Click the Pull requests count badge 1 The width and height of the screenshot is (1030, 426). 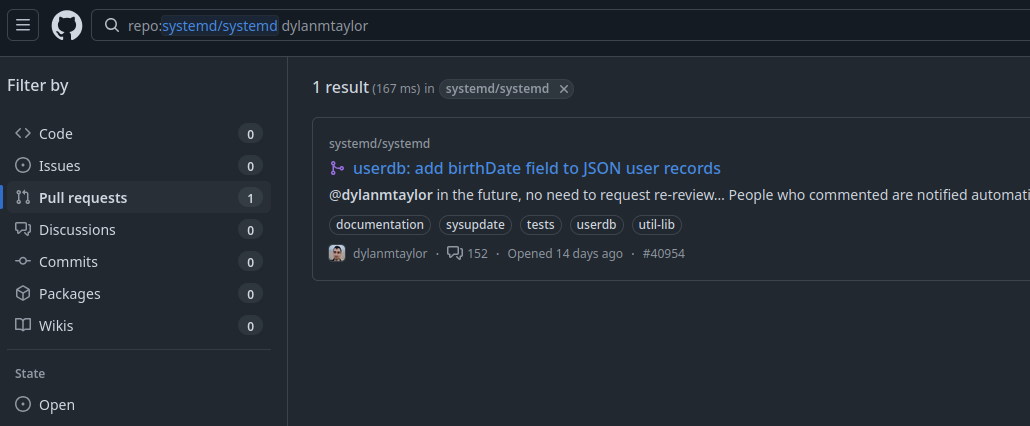pyautogui.click(x=250, y=198)
